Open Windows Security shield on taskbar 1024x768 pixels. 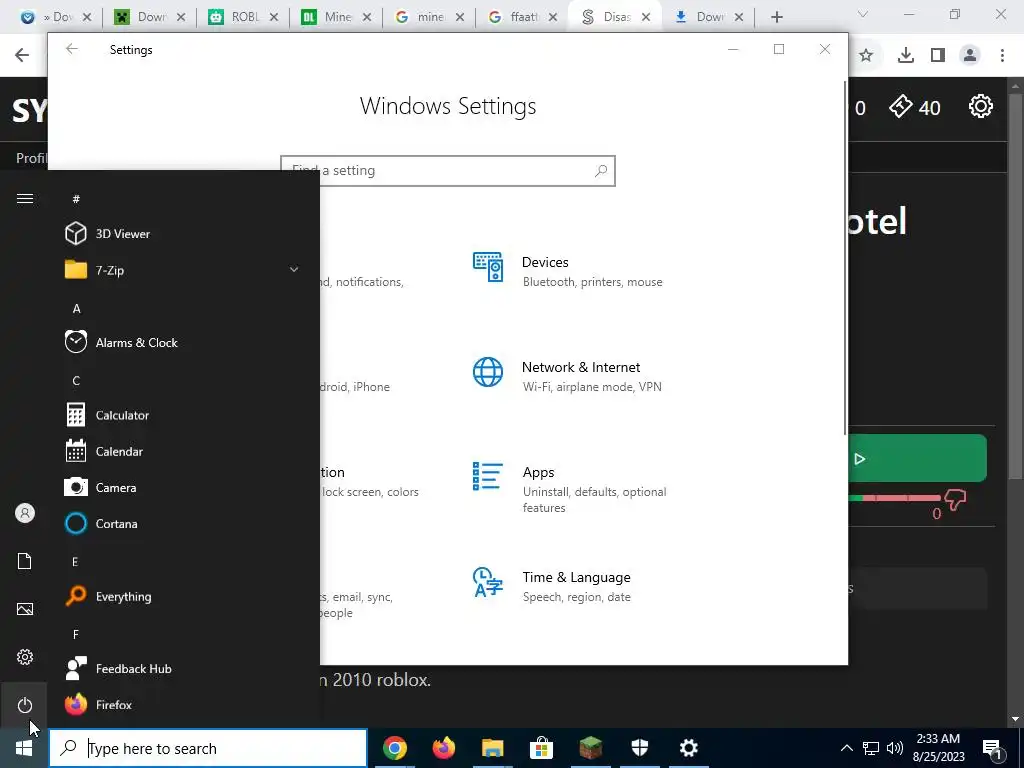point(639,748)
